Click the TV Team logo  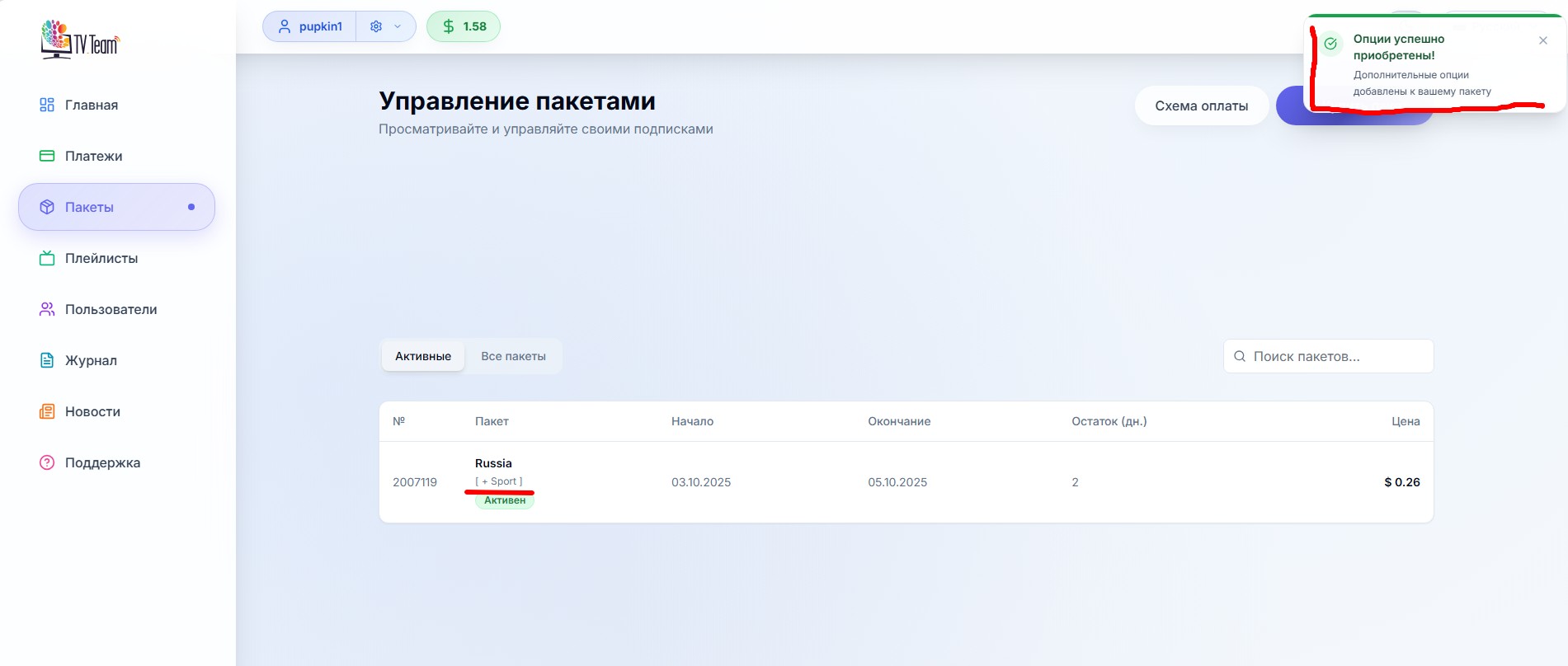[x=80, y=40]
